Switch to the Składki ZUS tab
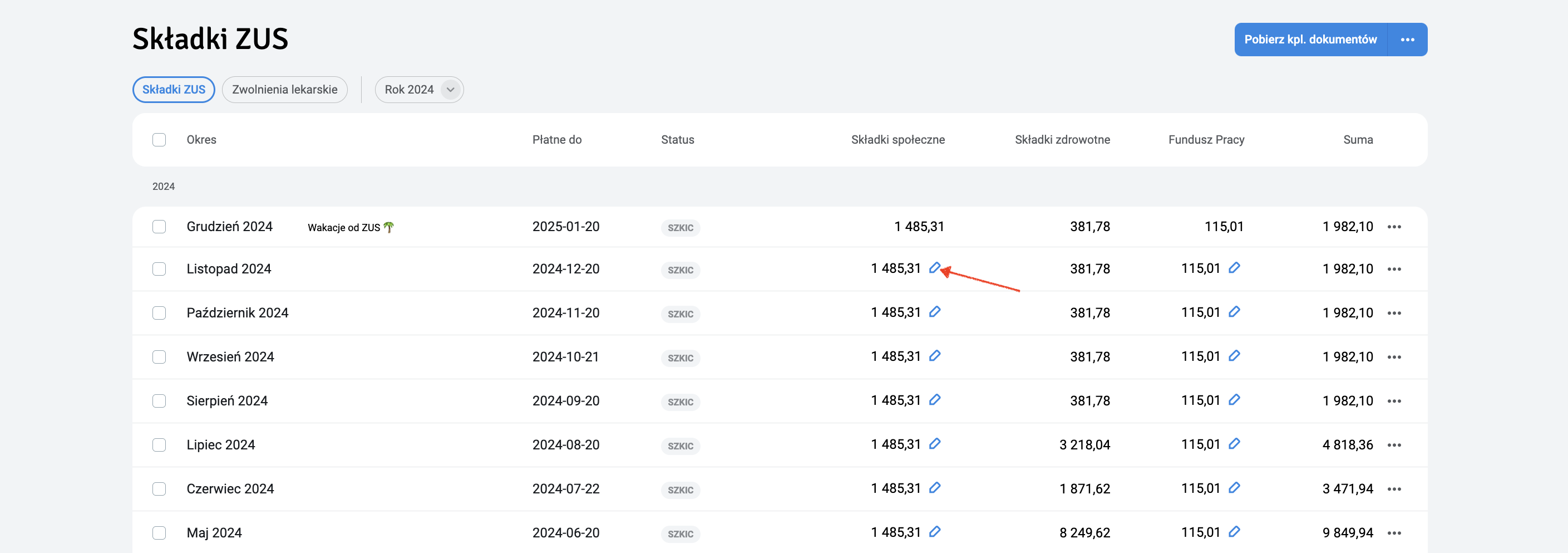The width and height of the screenshot is (1568, 553). 174,90
